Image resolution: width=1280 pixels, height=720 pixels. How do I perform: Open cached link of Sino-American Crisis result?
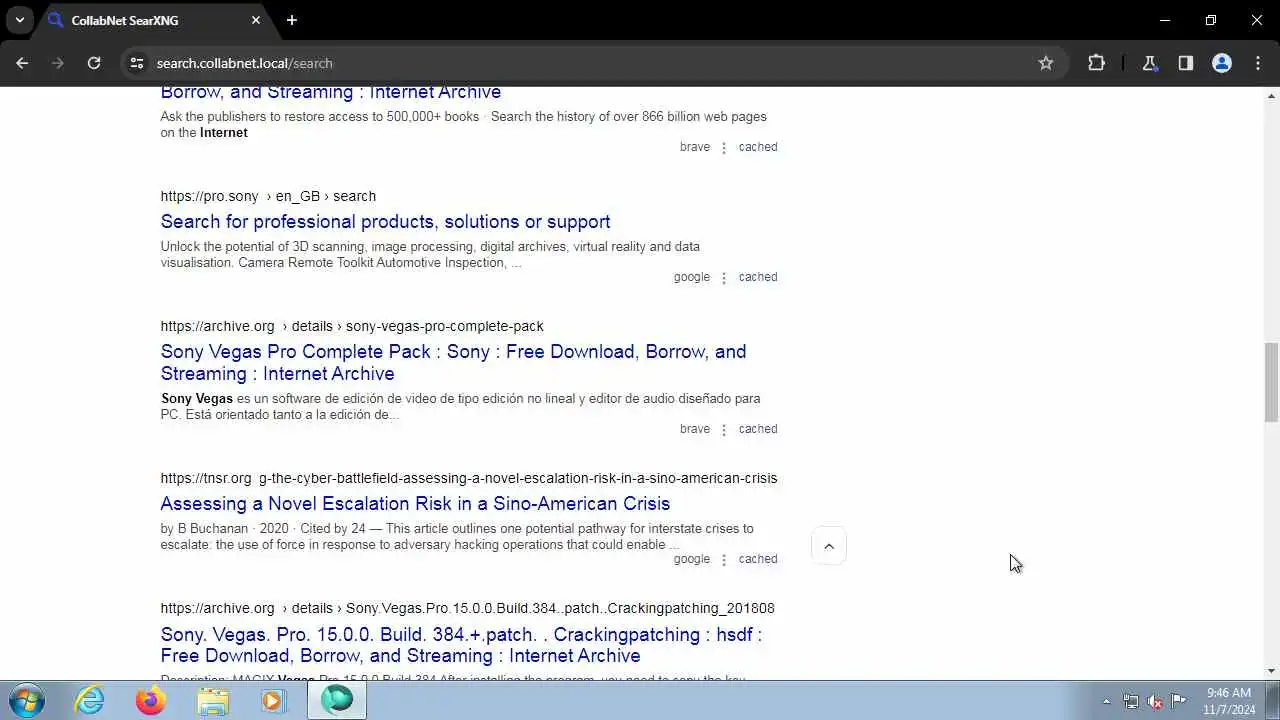pos(758,559)
